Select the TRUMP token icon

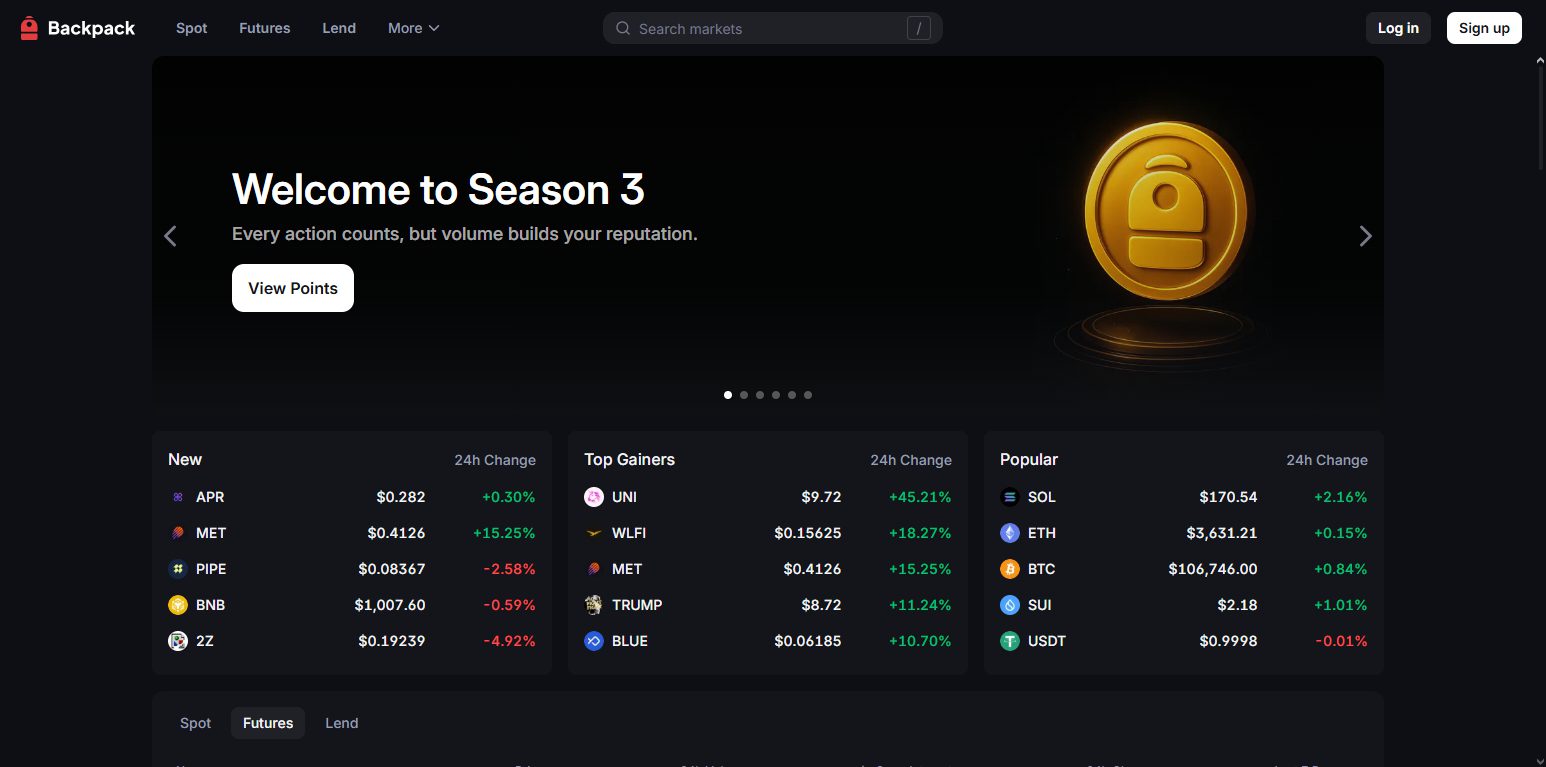coord(594,605)
